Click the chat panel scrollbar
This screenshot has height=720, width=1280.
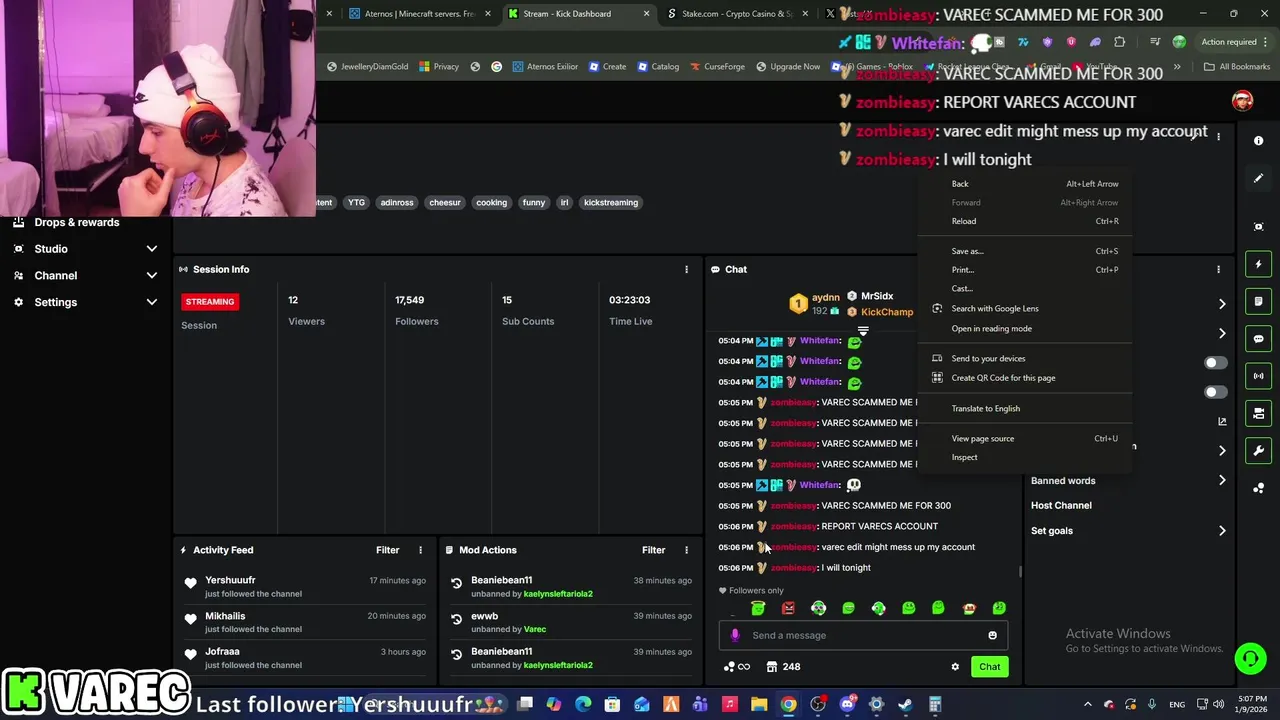(x=1019, y=572)
